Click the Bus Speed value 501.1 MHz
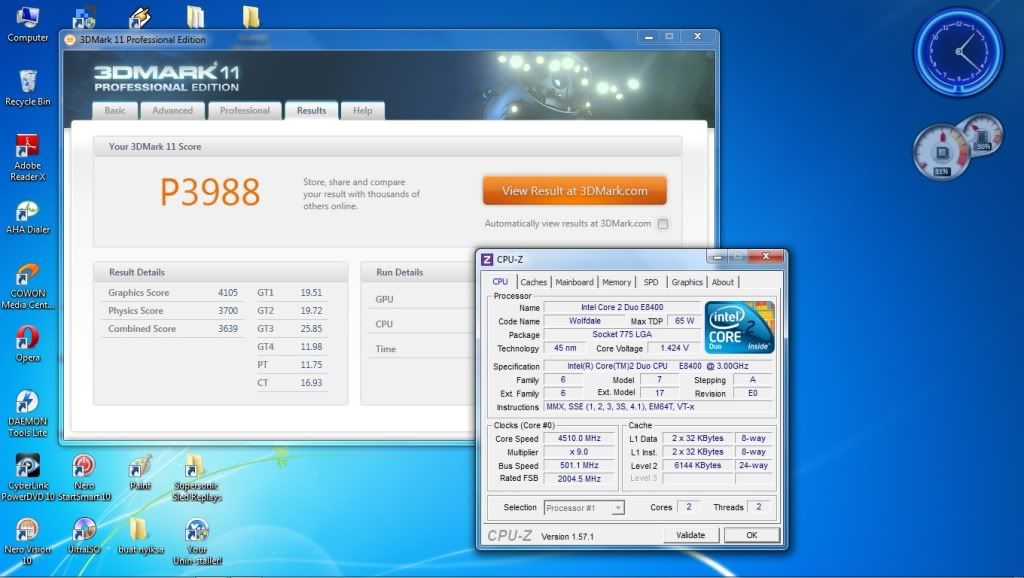The height and width of the screenshot is (578, 1024). point(579,466)
